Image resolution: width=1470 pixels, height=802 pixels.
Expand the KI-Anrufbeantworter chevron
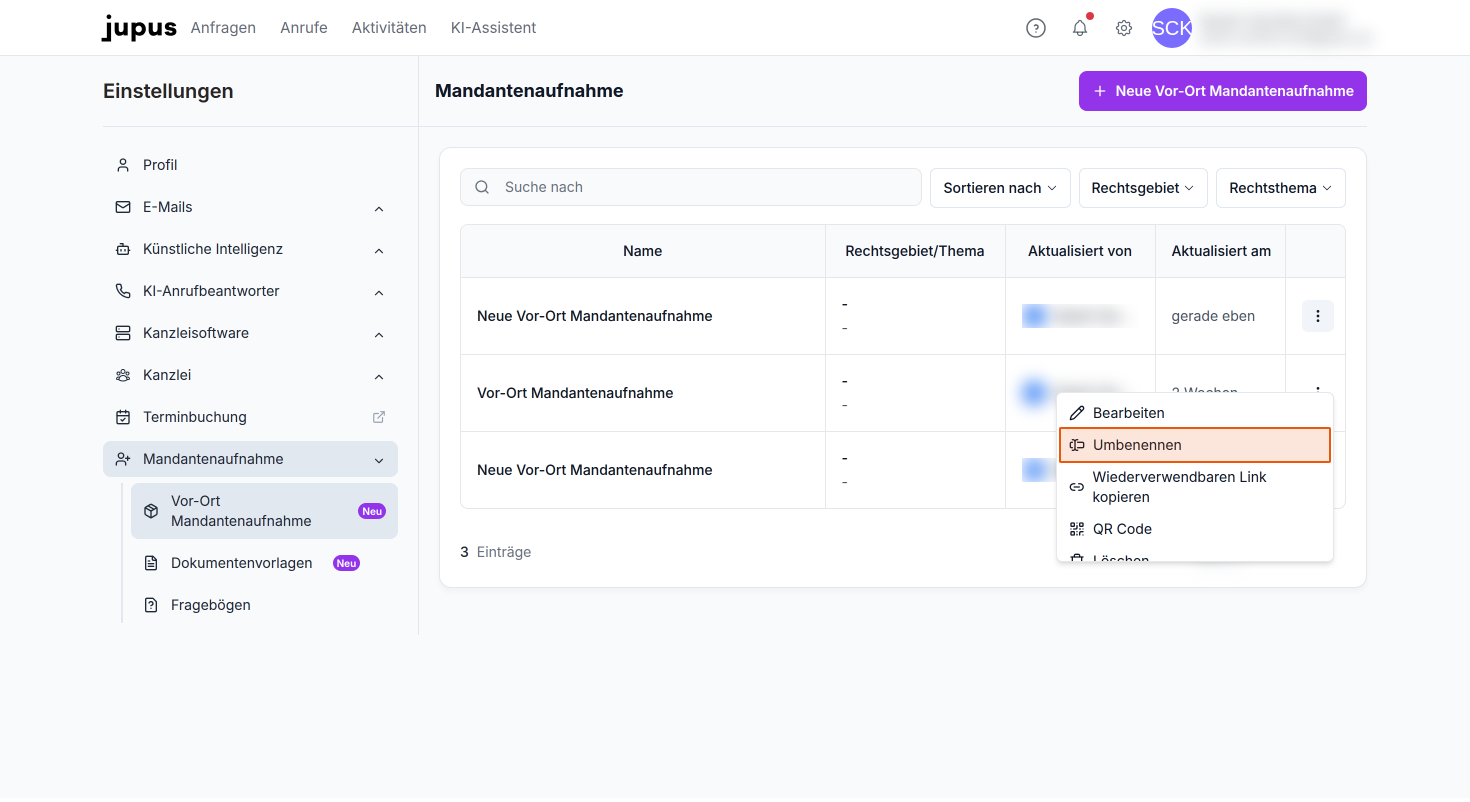coord(379,293)
